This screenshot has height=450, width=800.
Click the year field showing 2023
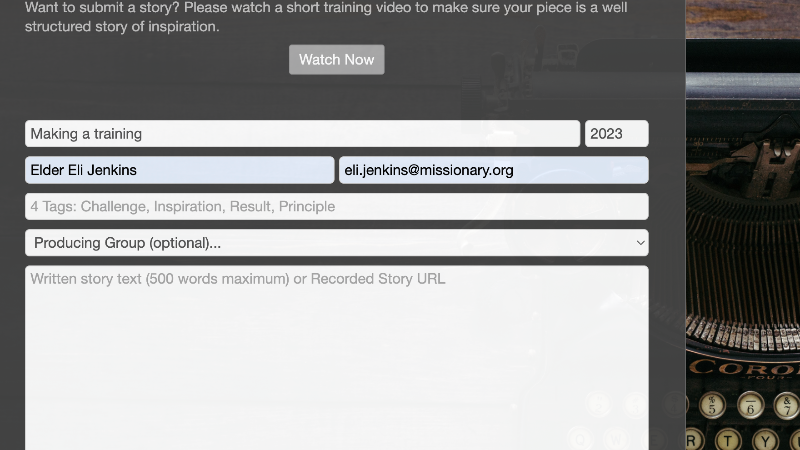[x=616, y=134]
